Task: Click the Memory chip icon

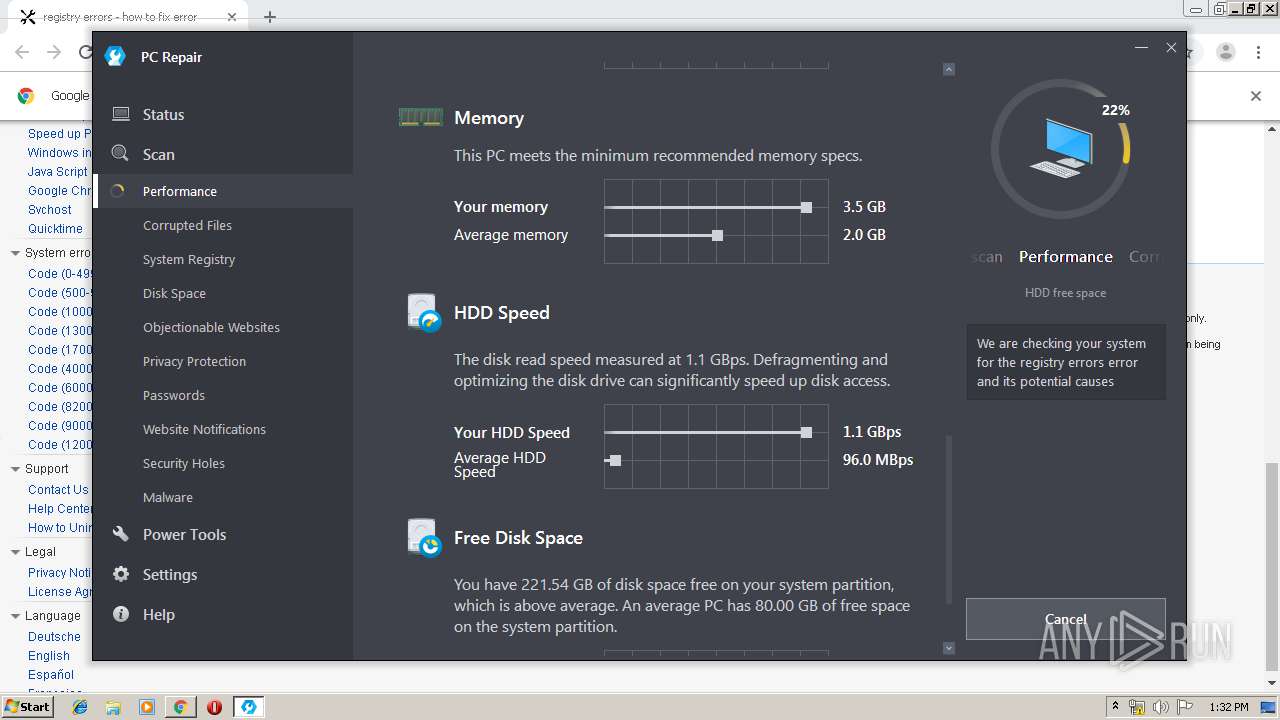Action: [x=420, y=117]
